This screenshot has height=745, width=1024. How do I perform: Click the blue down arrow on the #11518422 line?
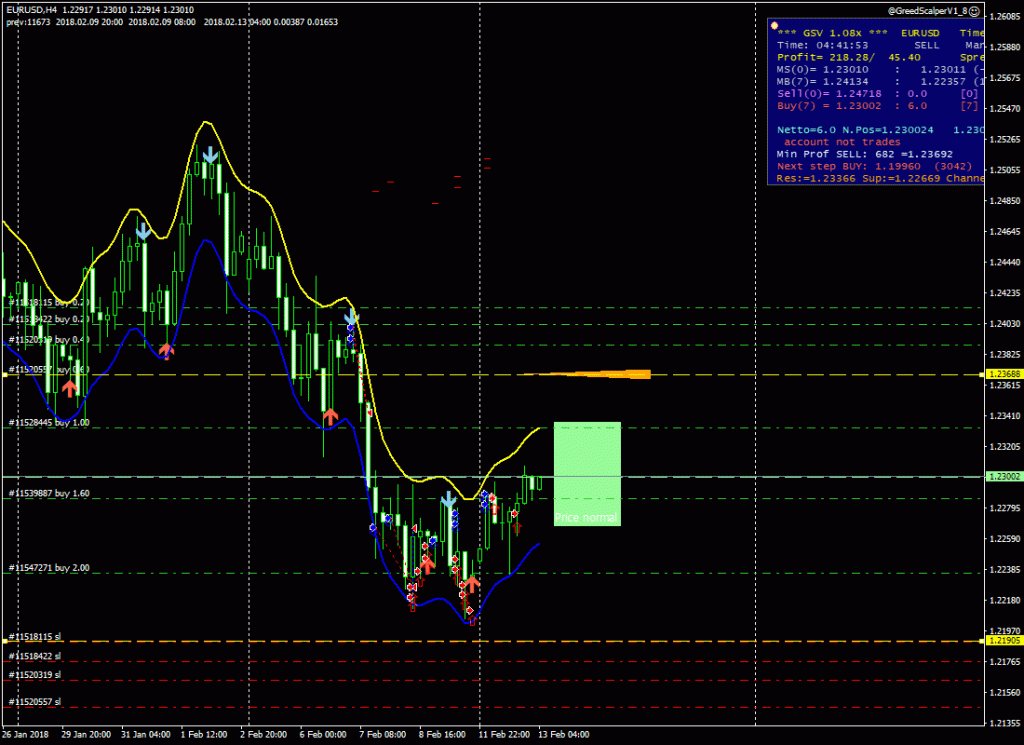(351, 317)
